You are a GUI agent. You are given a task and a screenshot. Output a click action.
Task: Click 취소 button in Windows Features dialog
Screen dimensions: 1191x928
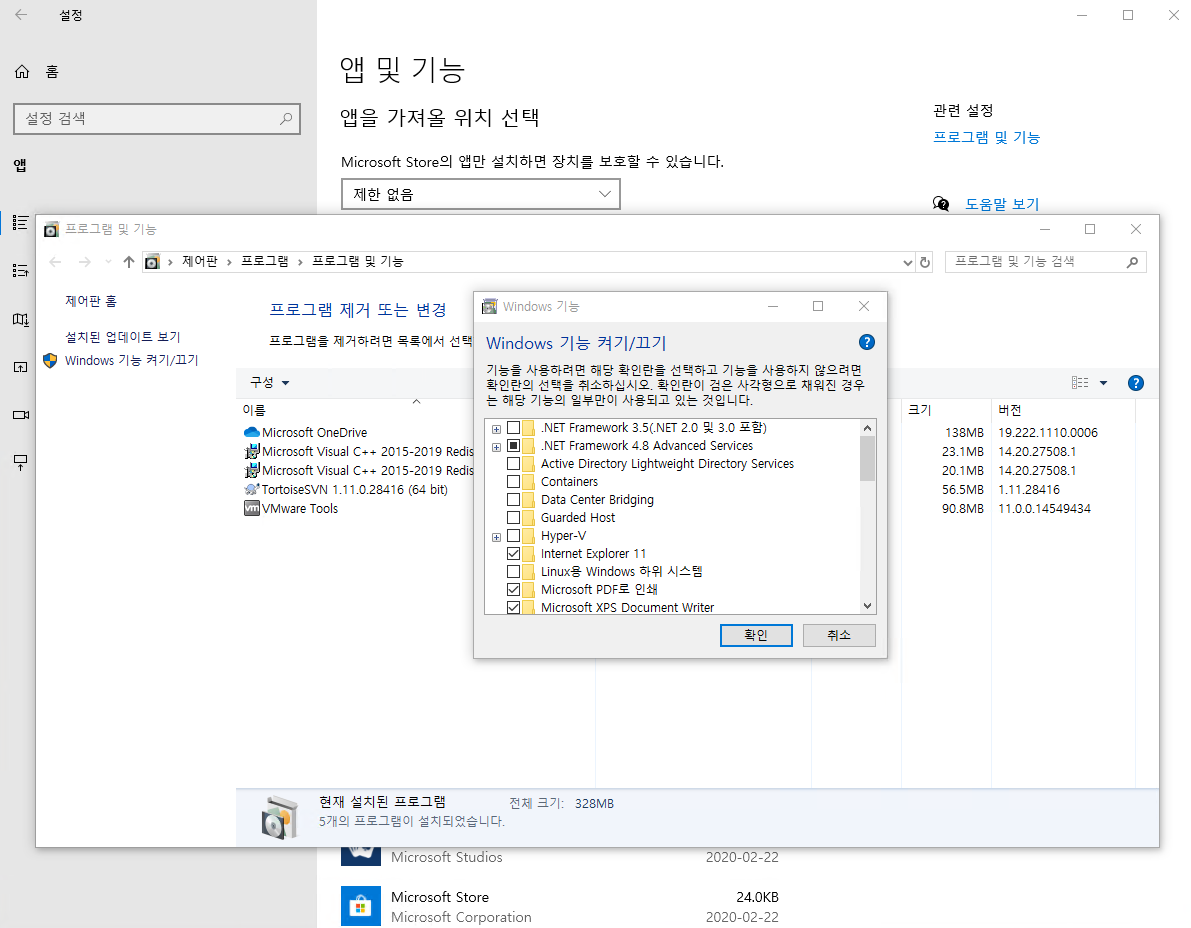click(x=839, y=635)
